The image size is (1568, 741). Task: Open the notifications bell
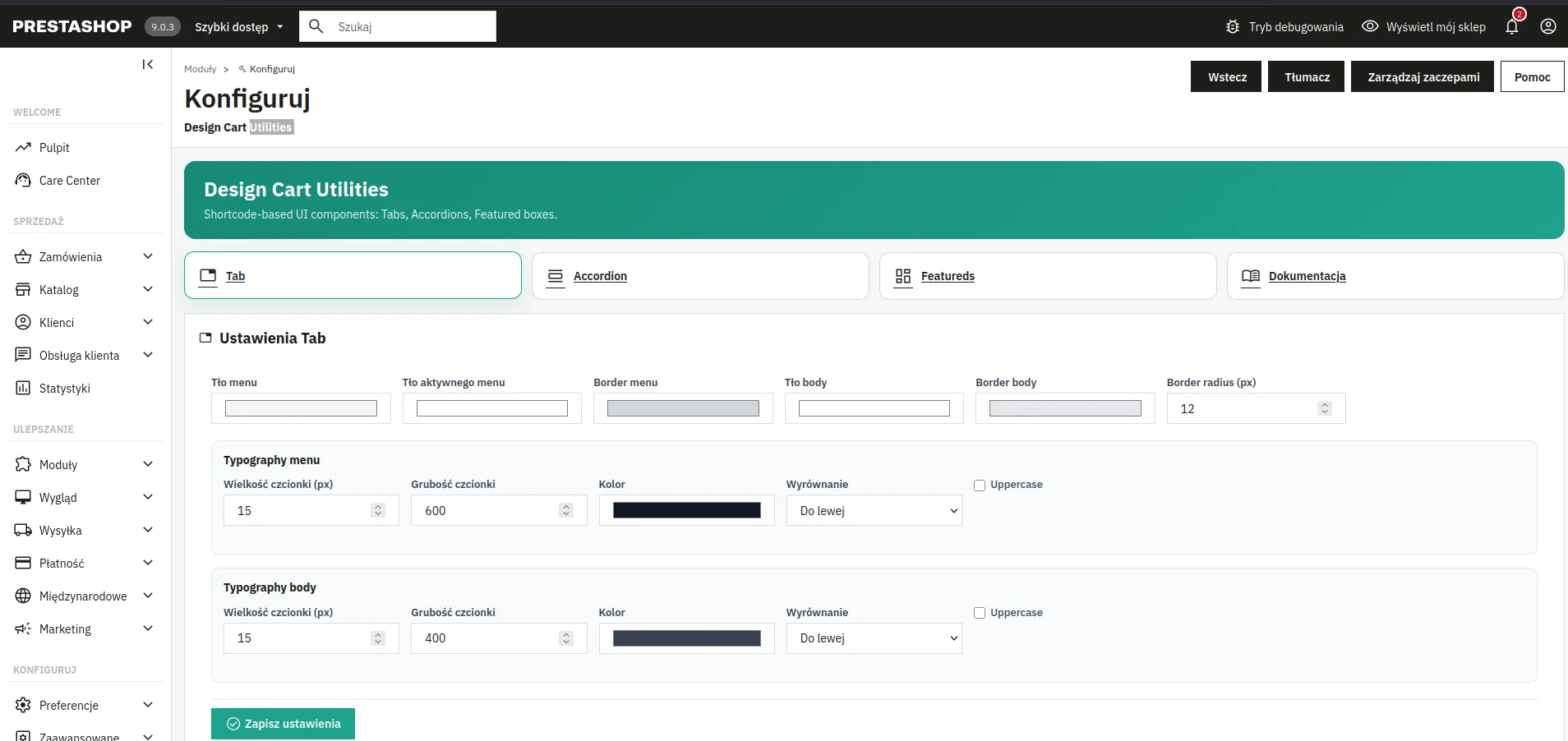tap(1512, 26)
